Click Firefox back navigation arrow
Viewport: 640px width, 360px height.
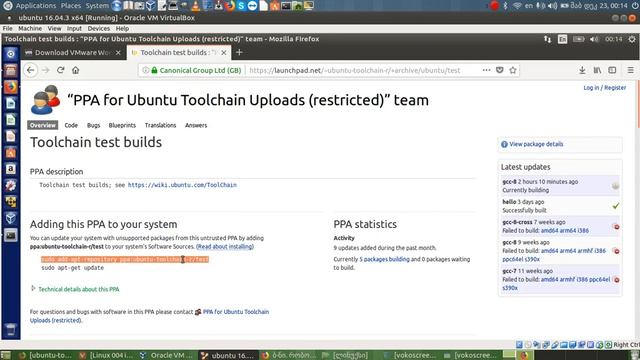tap(31, 70)
